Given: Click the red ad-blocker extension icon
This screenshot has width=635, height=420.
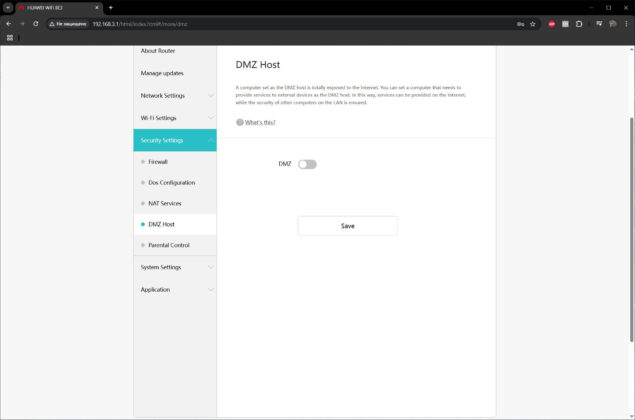Looking at the screenshot, I should [x=552, y=24].
